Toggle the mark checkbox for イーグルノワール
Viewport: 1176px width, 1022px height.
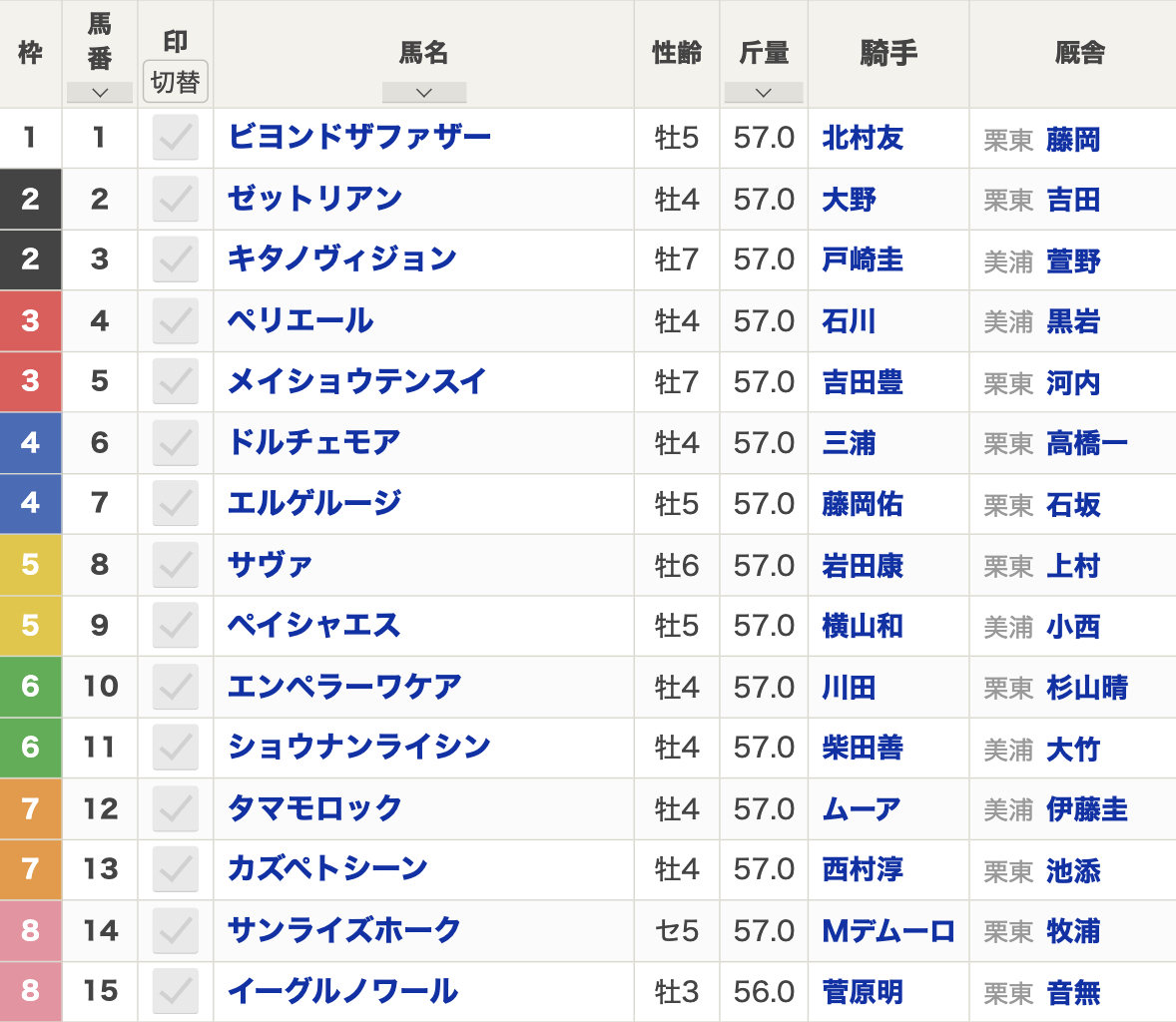[x=176, y=991]
